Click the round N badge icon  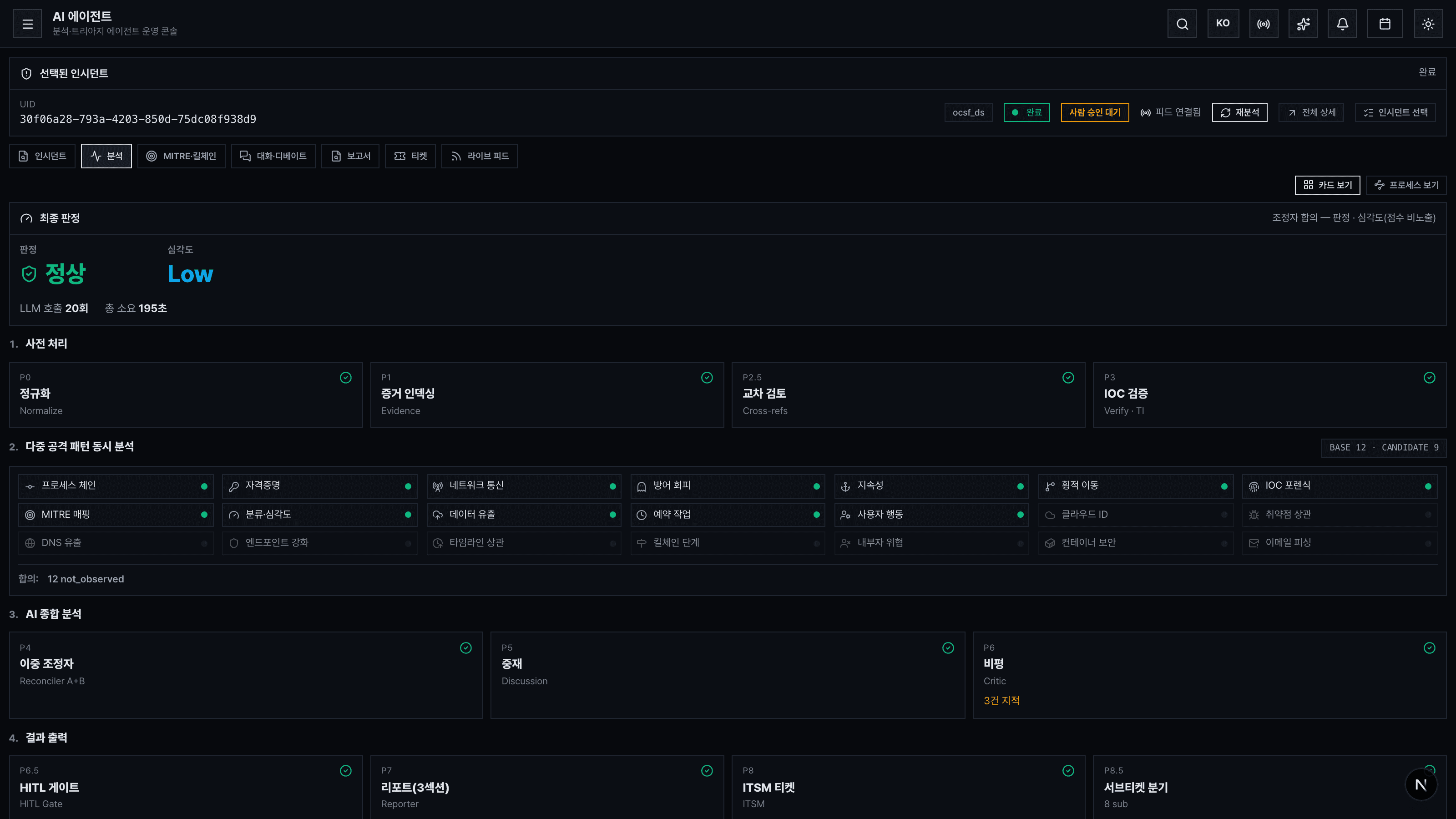[1421, 784]
